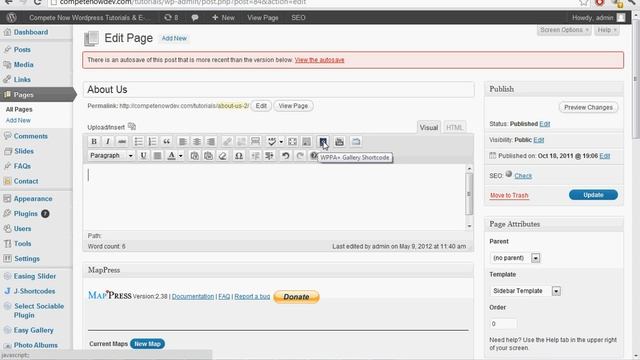This screenshot has width=640, height=360.
Task: Edit the published date
Action: pos(604,156)
